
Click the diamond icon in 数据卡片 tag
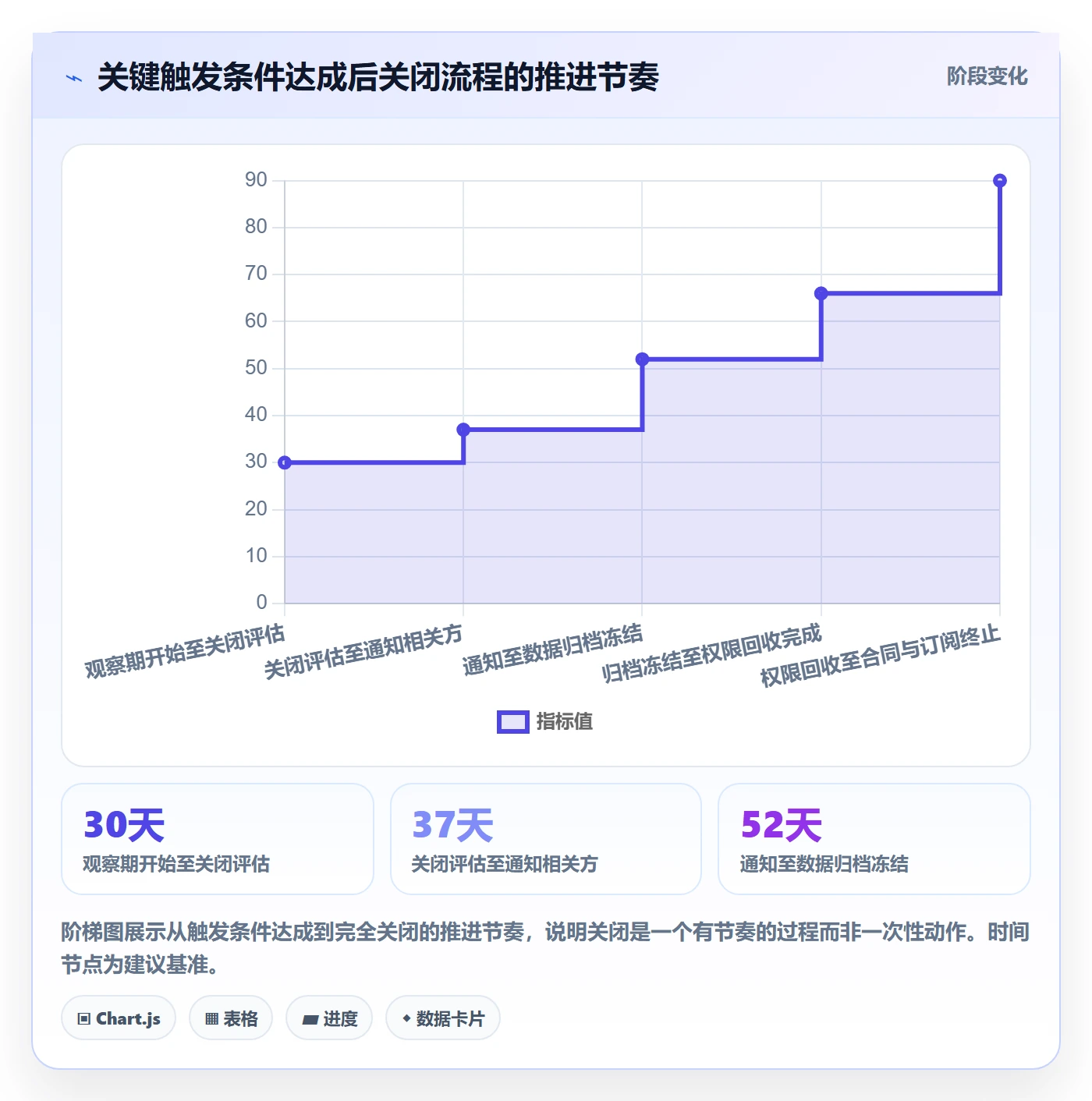(406, 1018)
